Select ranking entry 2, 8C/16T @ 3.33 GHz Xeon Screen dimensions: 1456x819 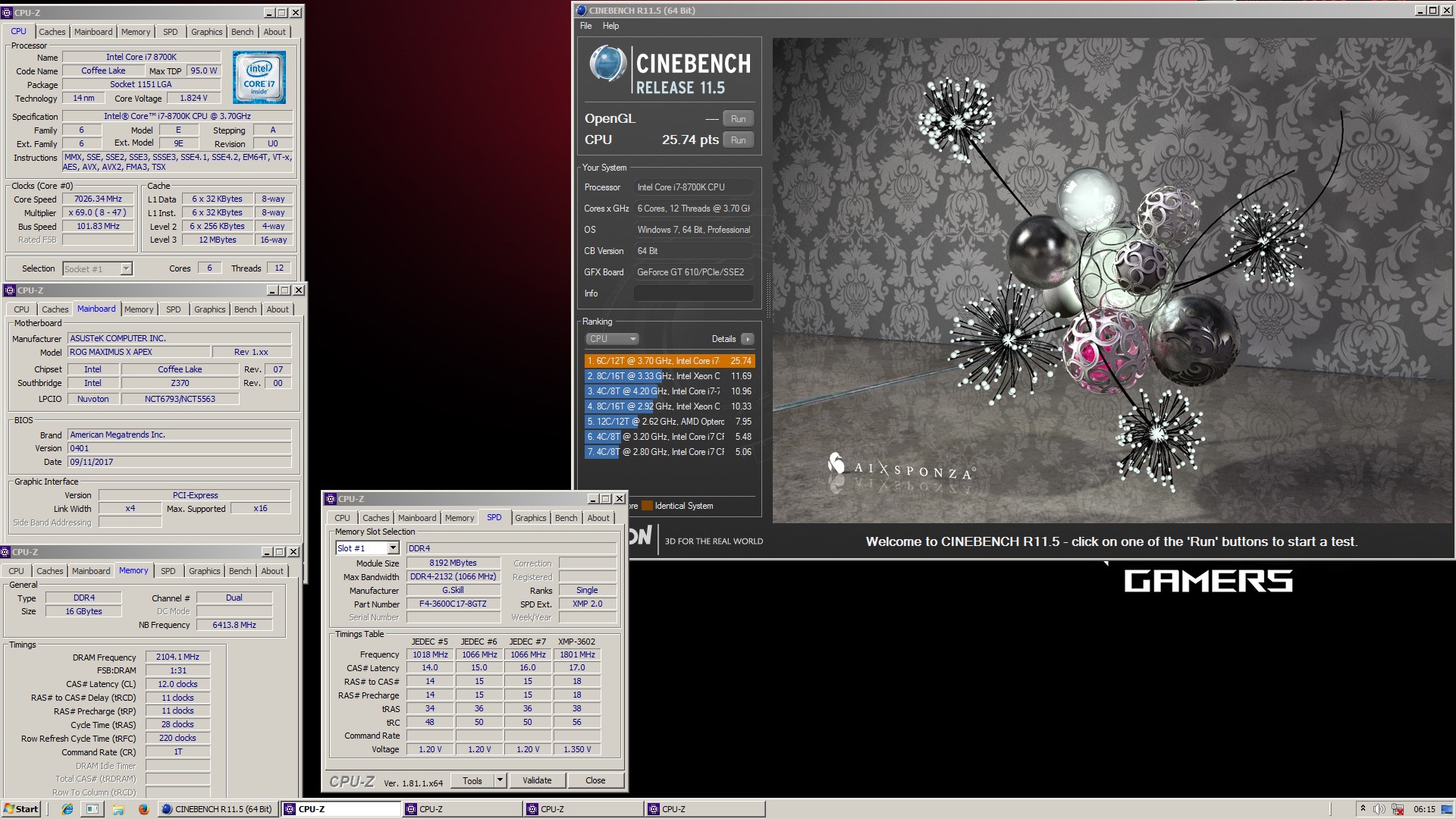coord(670,376)
